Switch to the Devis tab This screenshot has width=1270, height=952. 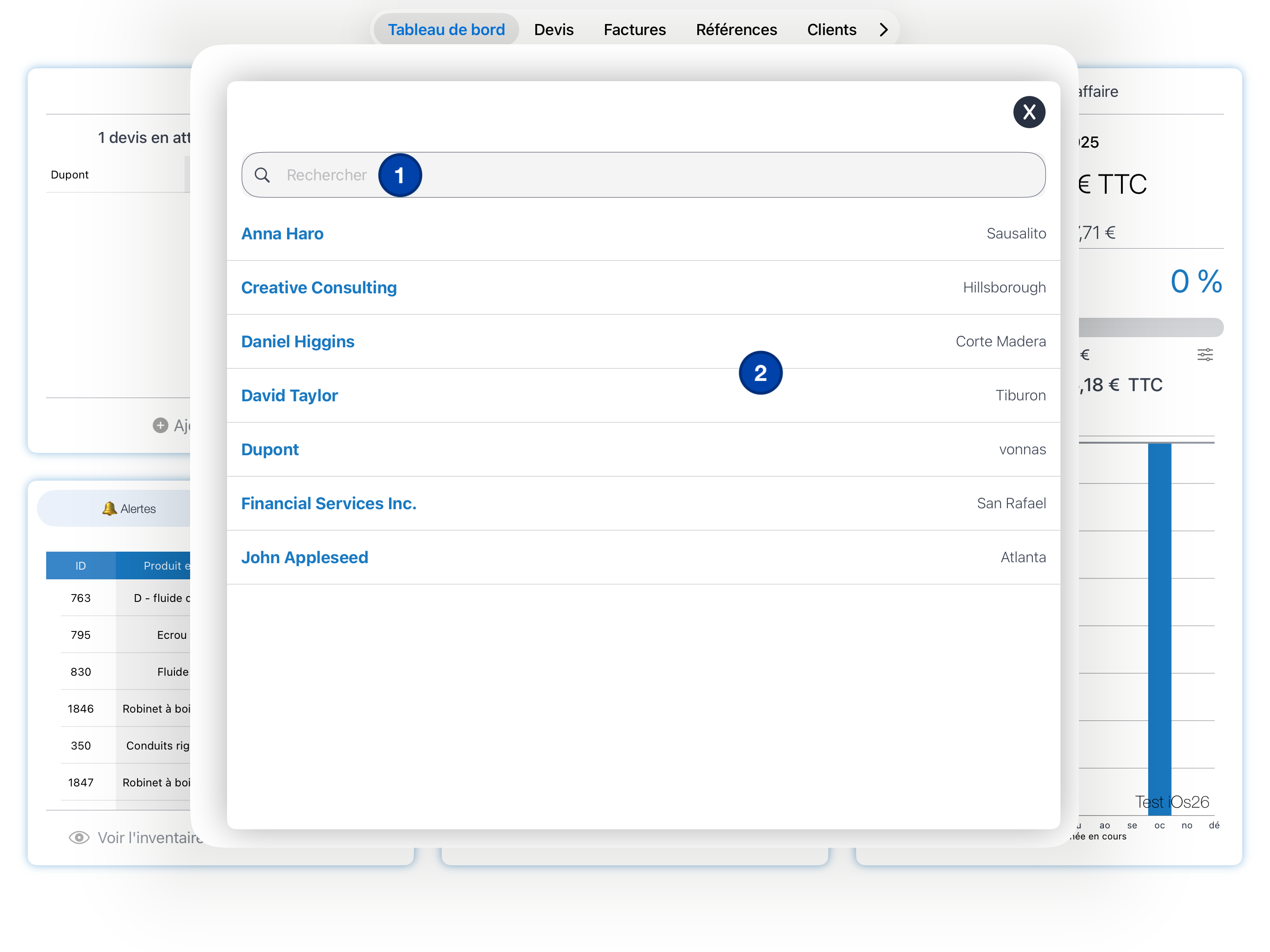(x=553, y=29)
